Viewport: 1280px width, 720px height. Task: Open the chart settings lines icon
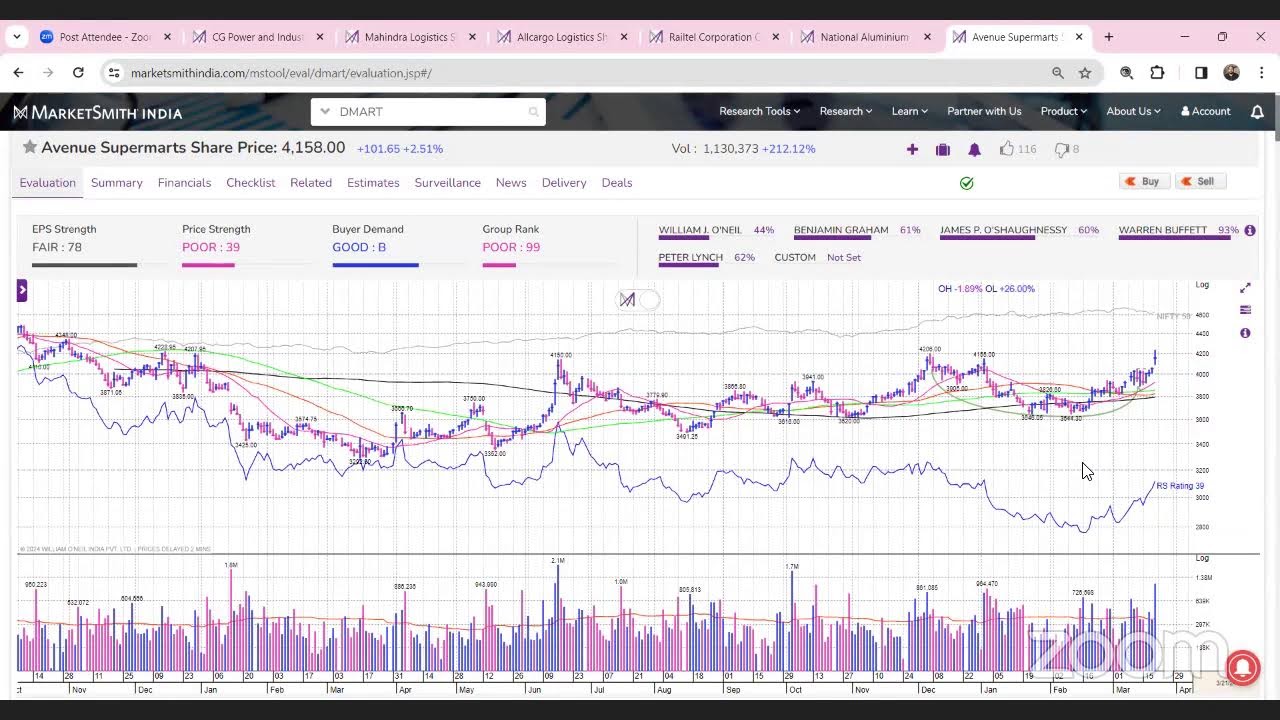(x=1245, y=310)
